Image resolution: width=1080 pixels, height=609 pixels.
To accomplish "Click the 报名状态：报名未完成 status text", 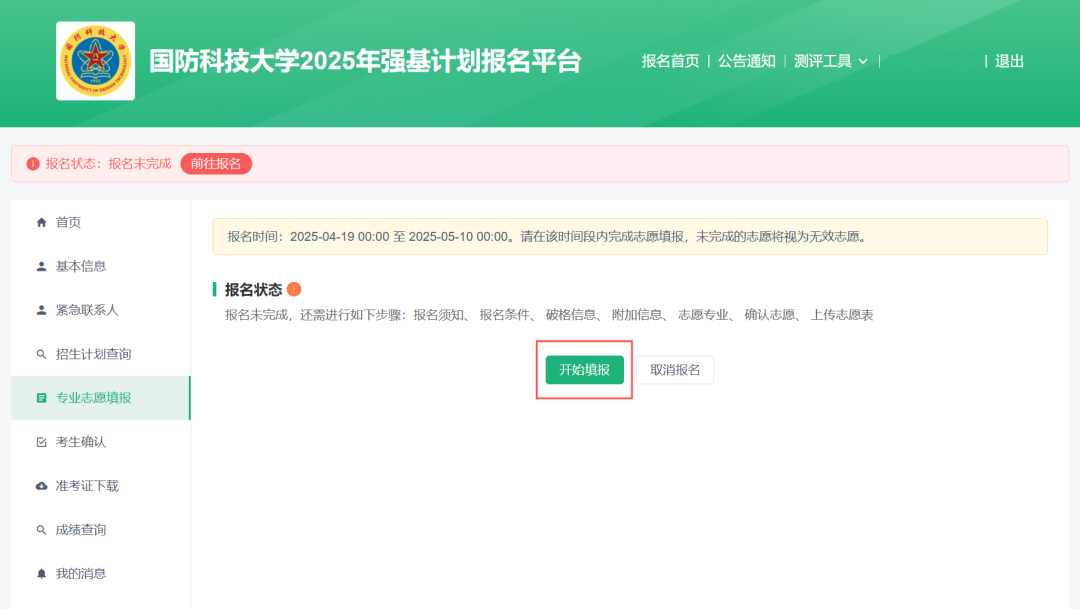I will [x=108, y=164].
